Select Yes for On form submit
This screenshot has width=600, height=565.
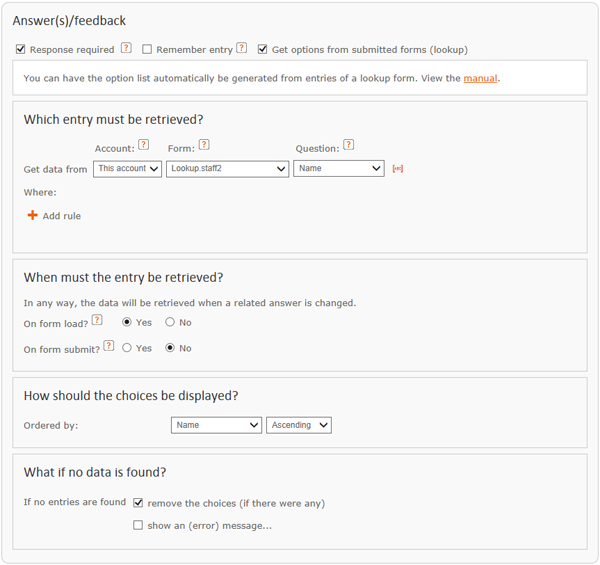point(127,348)
